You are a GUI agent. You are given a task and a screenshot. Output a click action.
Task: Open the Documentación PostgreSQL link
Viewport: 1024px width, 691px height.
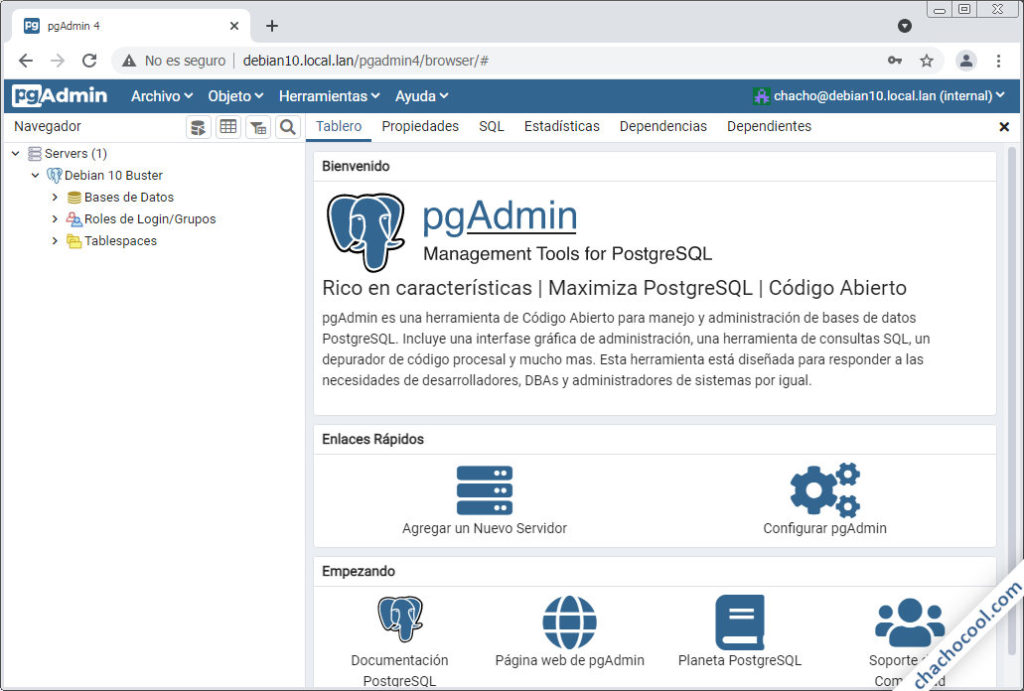coord(400,670)
